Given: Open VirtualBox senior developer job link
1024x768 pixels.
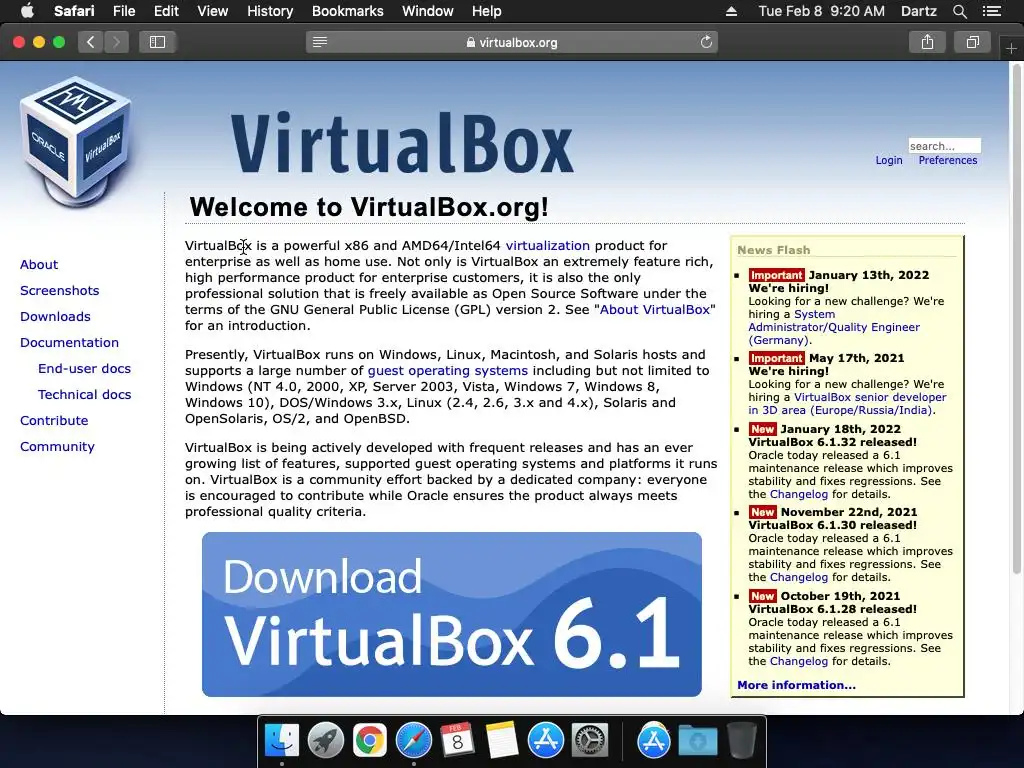Looking at the screenshot, I should click(847, 404).
